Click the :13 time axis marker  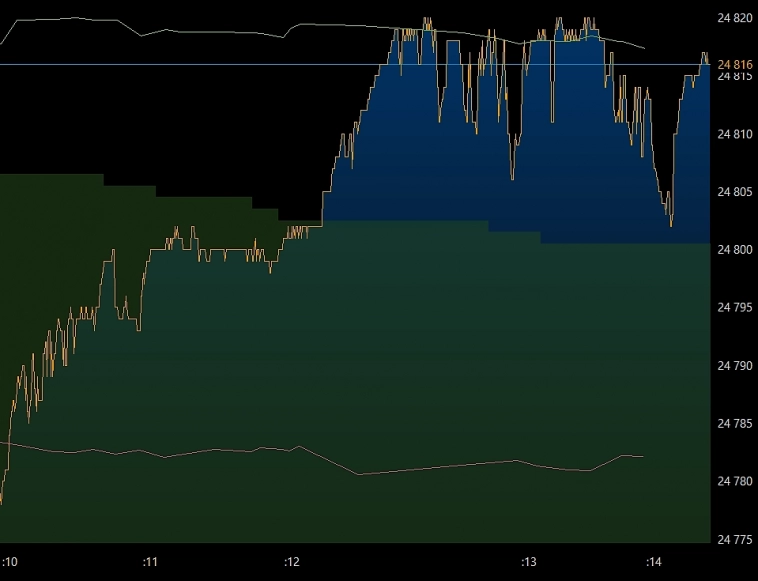(529, 563)
